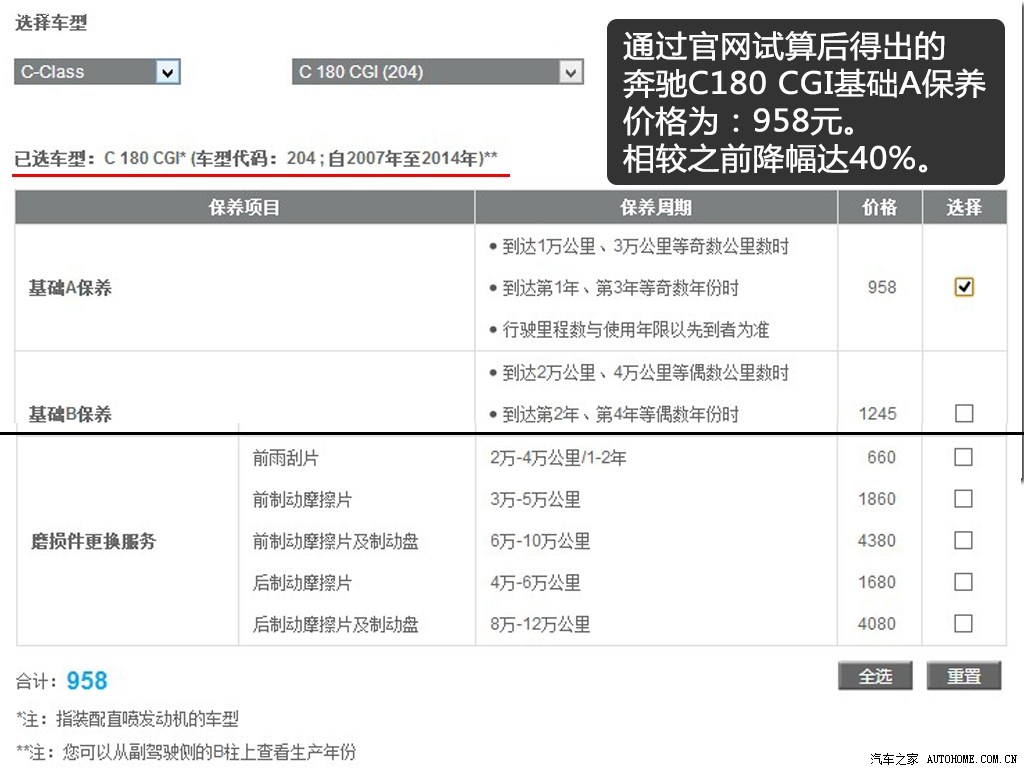Click the 1245 price value
1024x768 pixels.
tap(877, 414)
